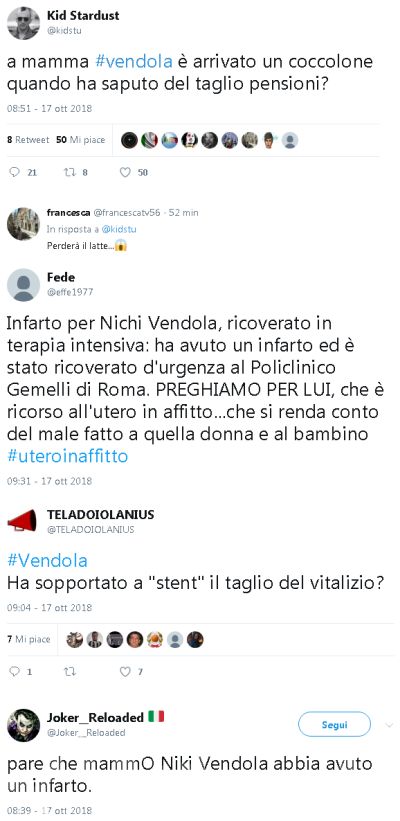The height and width of the screenshot is (821, 400).
Task: Retweet the TELADOIOLANIUS tweet
Action: tap(69, 671)
